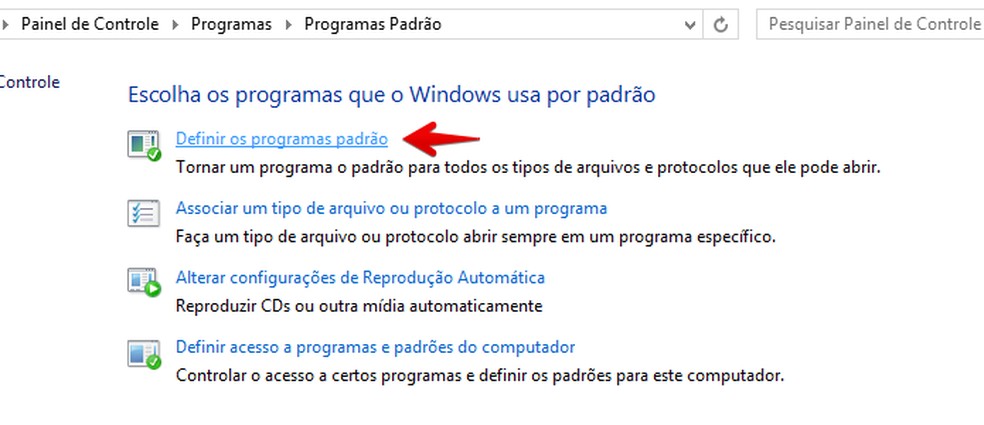Click the Controle link in left sidebar
This screenshot has width=984, height=425.
pyautogui.click(x=29, y=82)
